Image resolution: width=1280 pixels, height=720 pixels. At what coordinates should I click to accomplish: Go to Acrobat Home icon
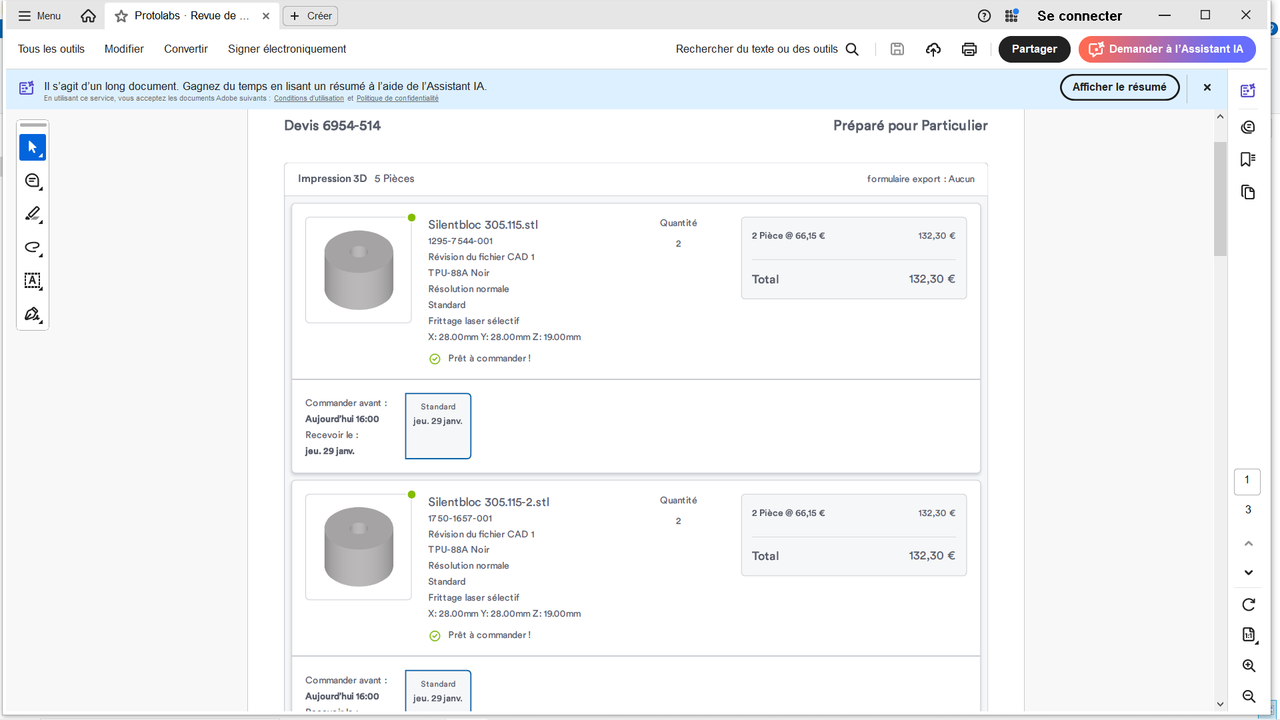coord(89,16)
